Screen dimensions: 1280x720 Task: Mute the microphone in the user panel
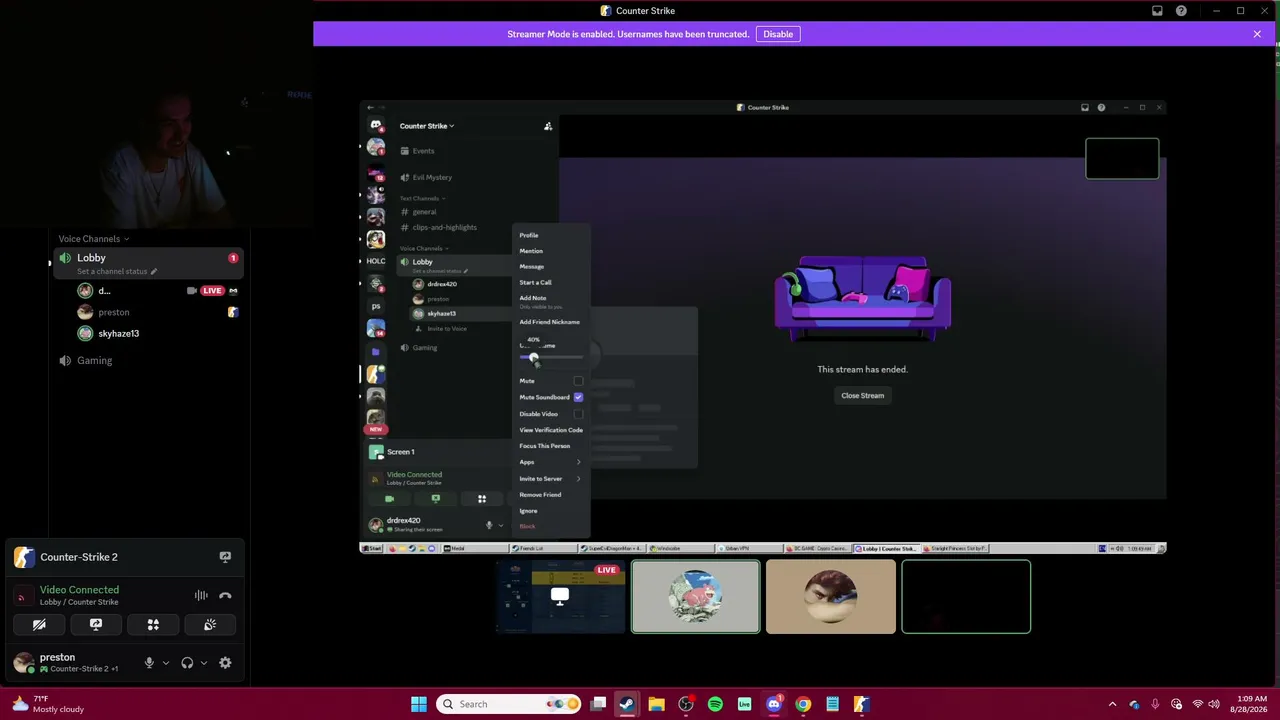click(x=149, y=663)
